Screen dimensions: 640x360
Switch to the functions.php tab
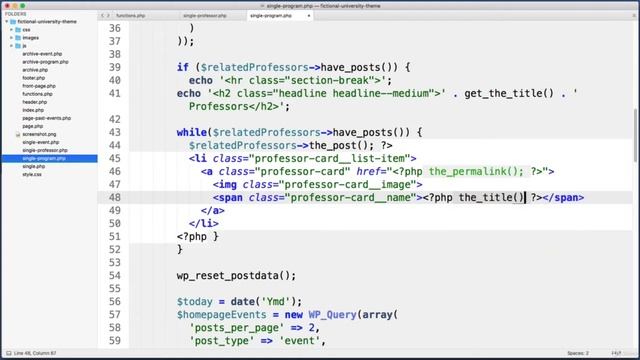point(131,16)
